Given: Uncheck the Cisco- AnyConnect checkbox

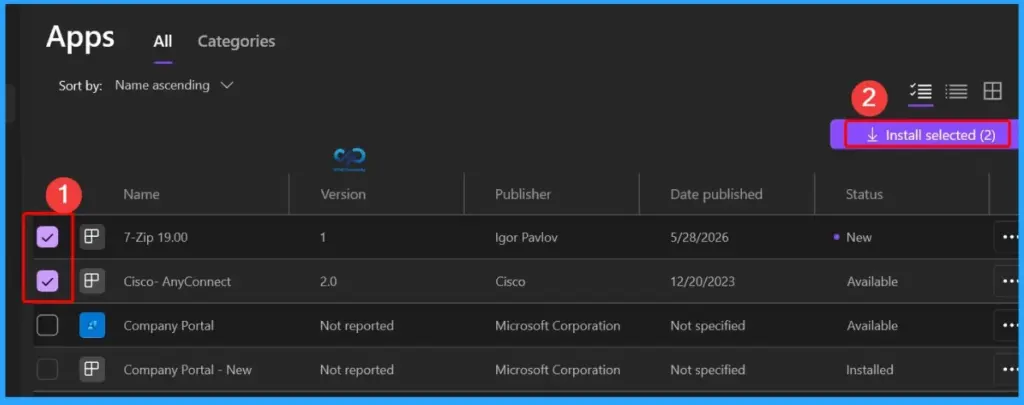Looking at the screenshot, I should pyautogui.click(x=47, y=282).
